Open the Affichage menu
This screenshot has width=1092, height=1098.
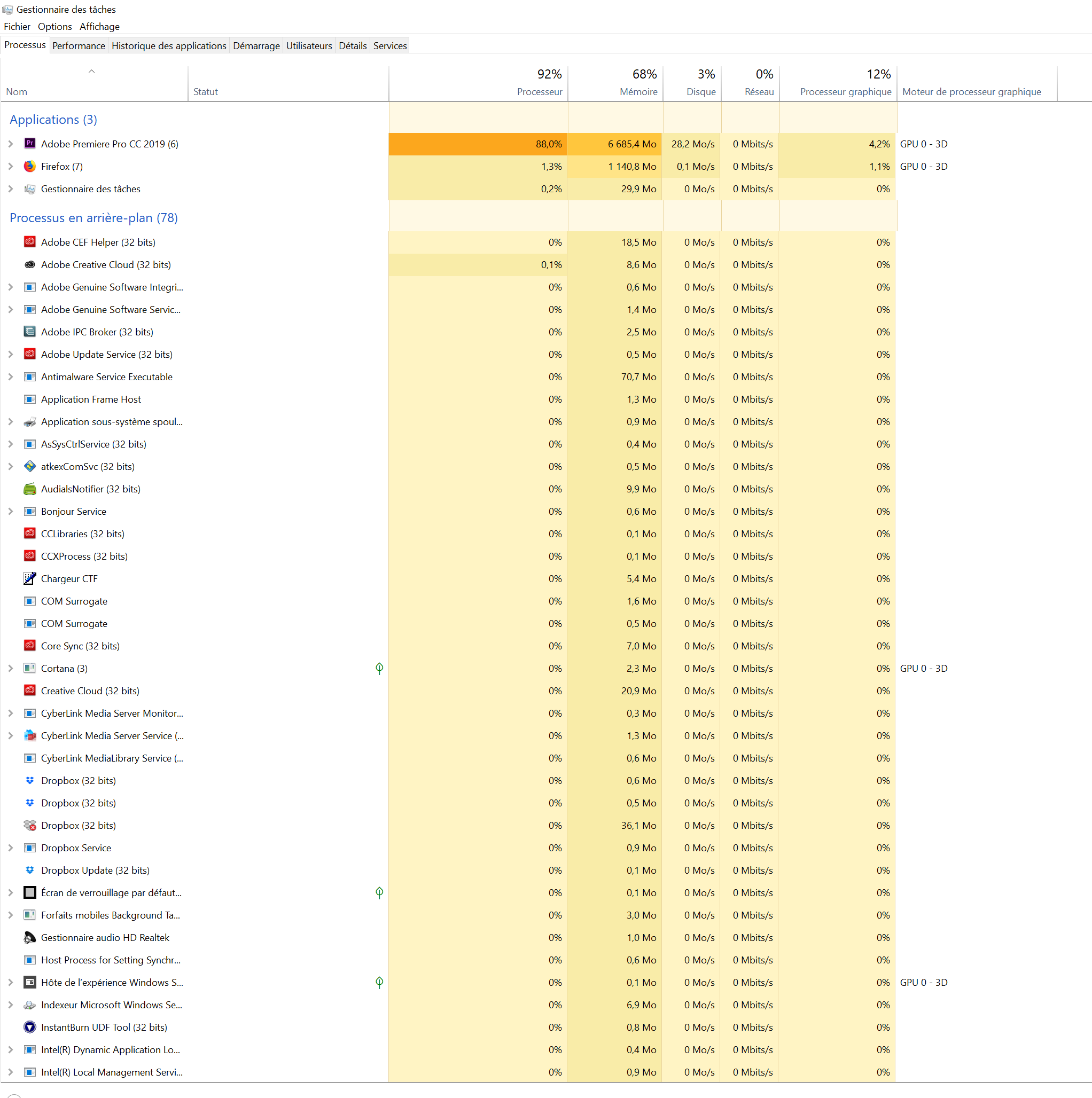99,27
